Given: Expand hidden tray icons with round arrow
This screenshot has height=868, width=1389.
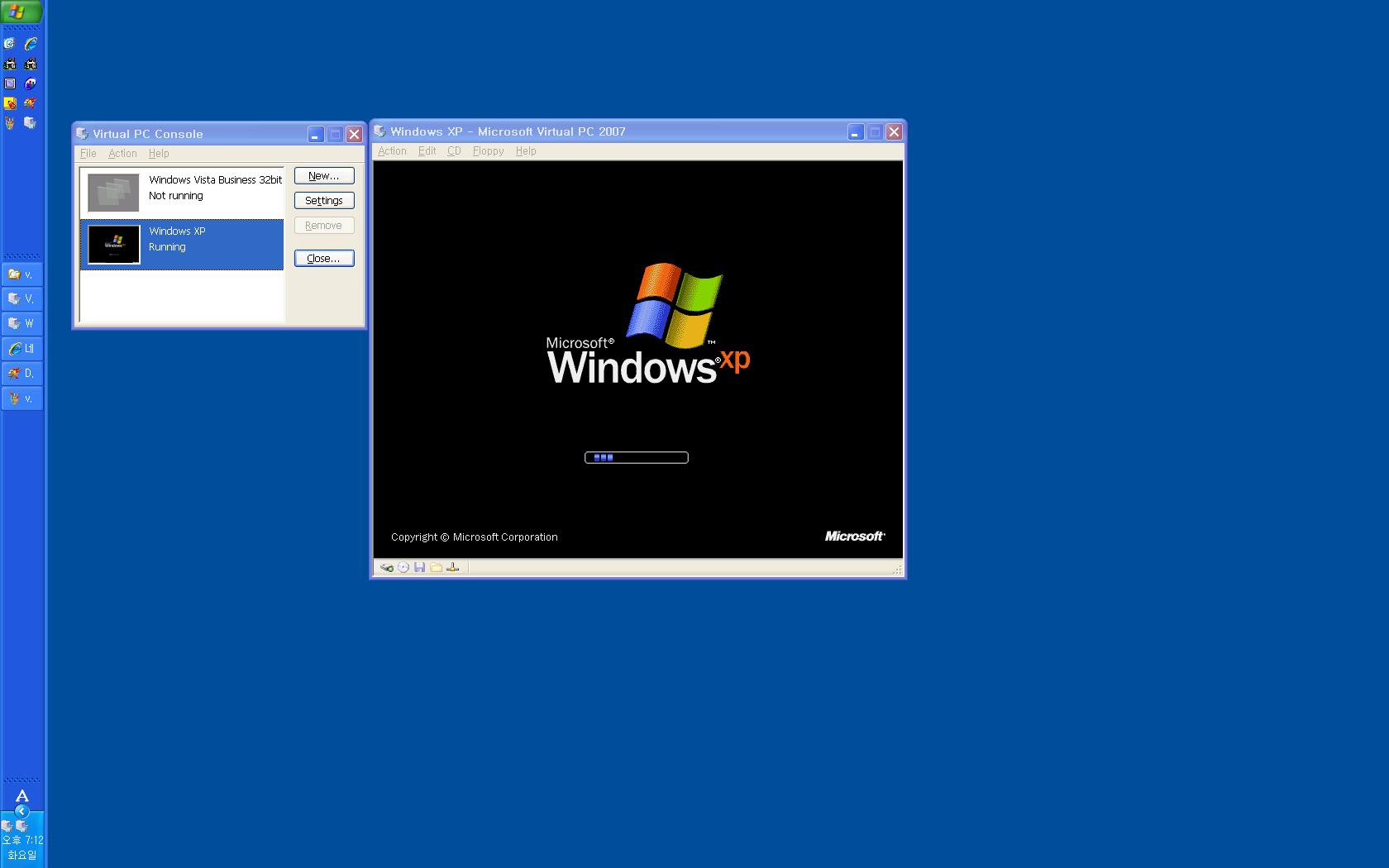Looking at the screenshot, I should point(22,811).
